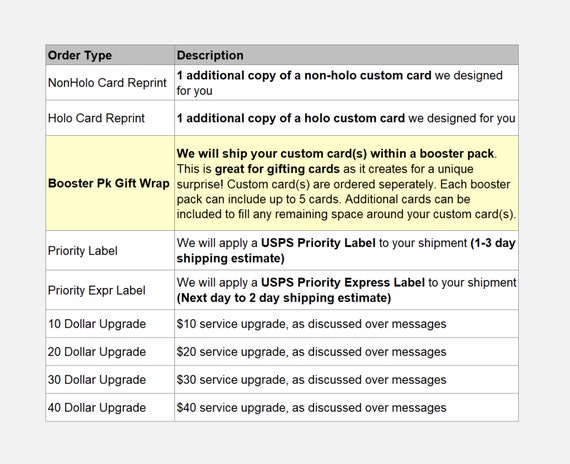
Task: Click the non-holo custom card description text
Action: click(x=346, y=83)
